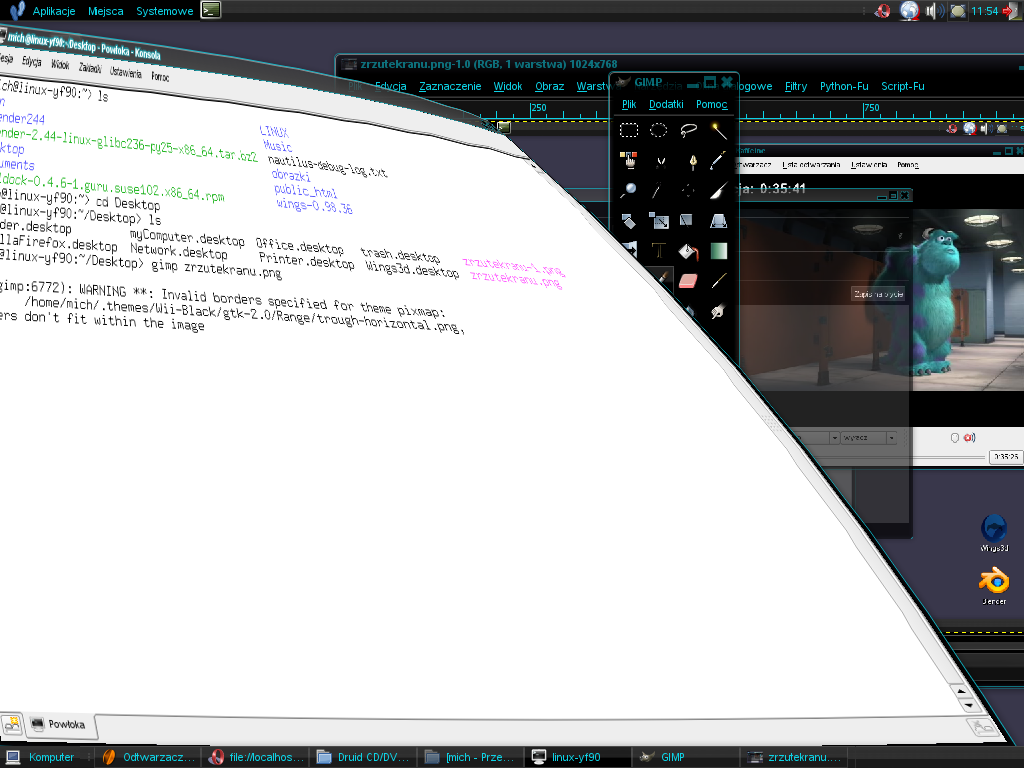Click the globe network icon in the tray
The image size is (1024, 768).
point(908,10)
